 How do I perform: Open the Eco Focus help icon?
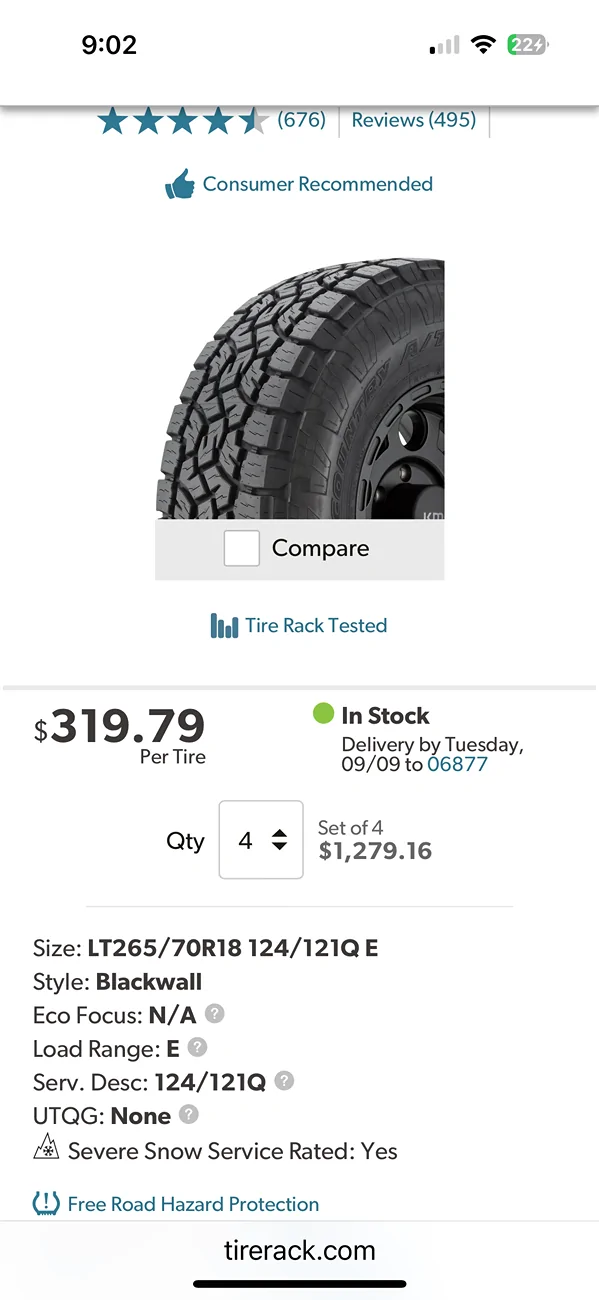214,1014
